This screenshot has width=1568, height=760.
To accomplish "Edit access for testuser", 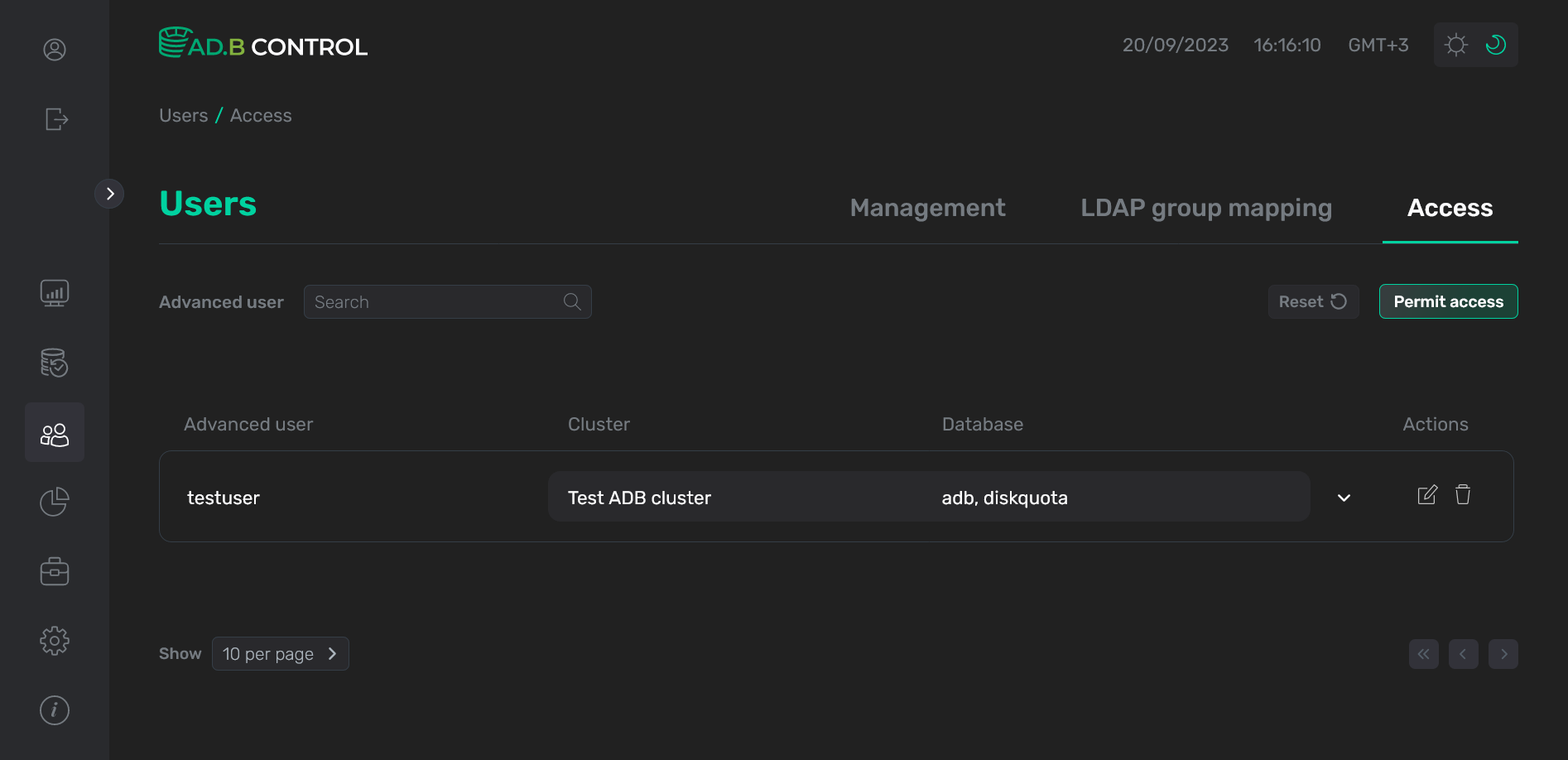I will tap(1427, 495).
